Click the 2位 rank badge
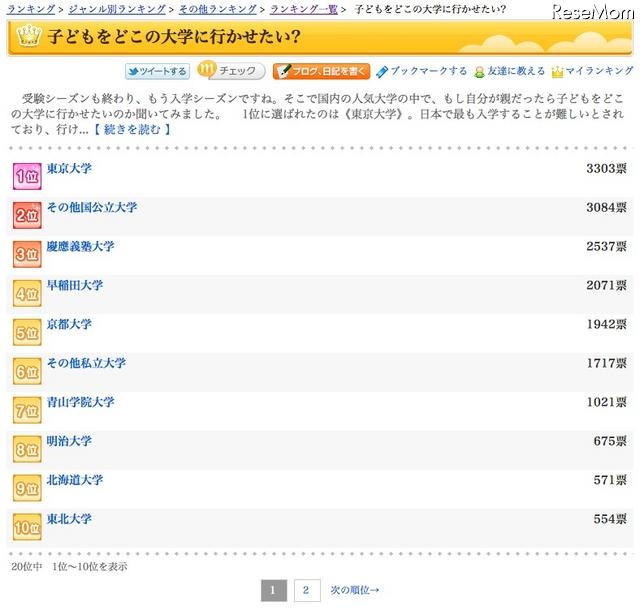Screen dimensions: 640x615 tap(27, 215)
